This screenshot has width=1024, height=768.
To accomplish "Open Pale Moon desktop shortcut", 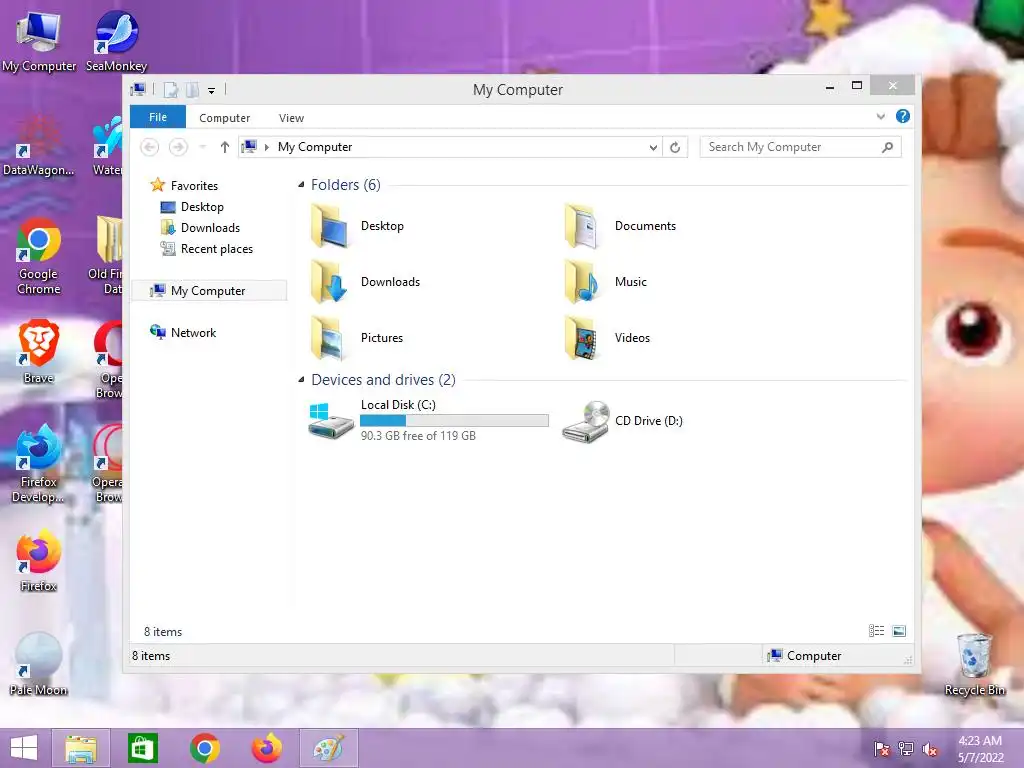I will (39, 664).
